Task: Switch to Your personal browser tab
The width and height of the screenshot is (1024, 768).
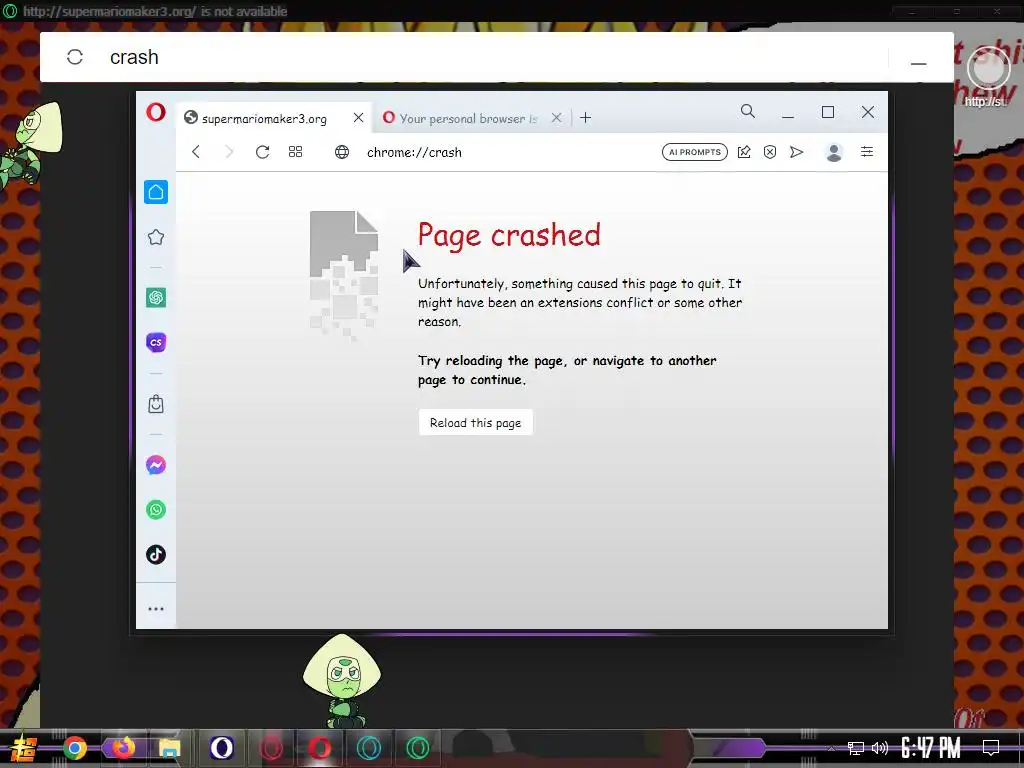Action: 460,118
